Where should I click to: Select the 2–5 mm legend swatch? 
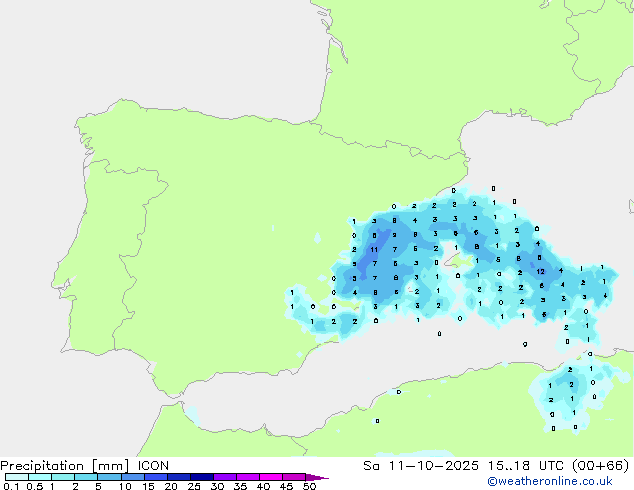coord(86,477)
